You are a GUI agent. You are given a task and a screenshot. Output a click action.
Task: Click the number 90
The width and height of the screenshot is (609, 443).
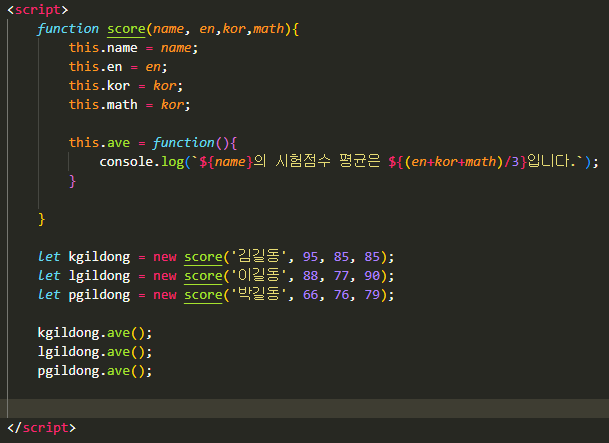372,276
